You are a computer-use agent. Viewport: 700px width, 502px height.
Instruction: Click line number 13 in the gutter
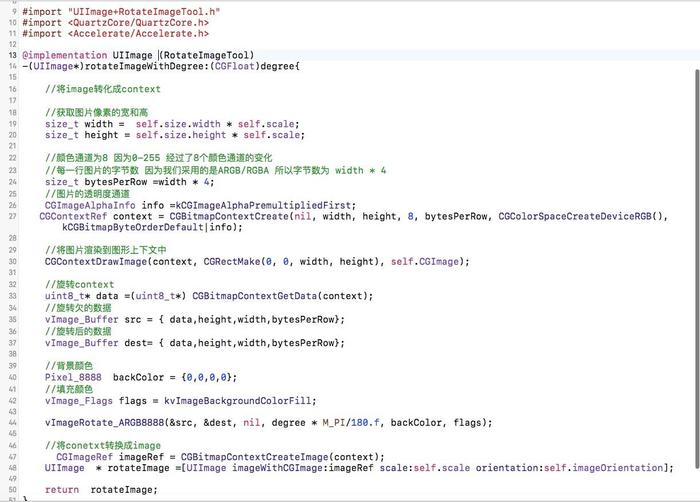click(x=12, y=55)
